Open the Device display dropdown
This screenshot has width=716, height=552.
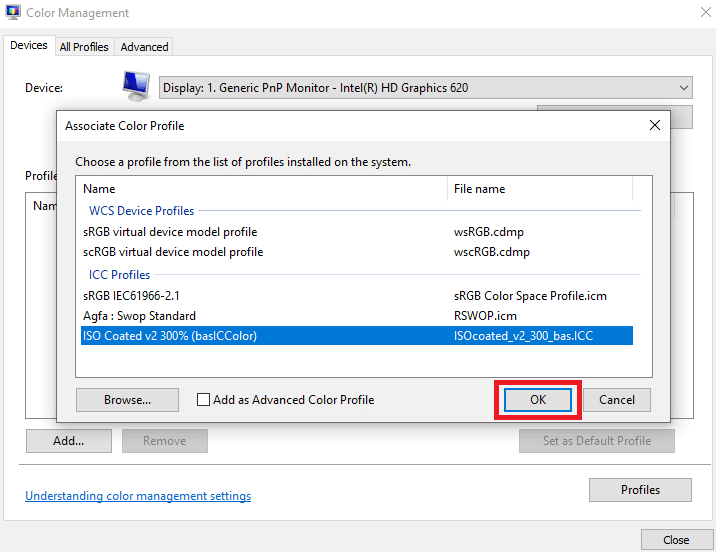click(x=426, y=88)
